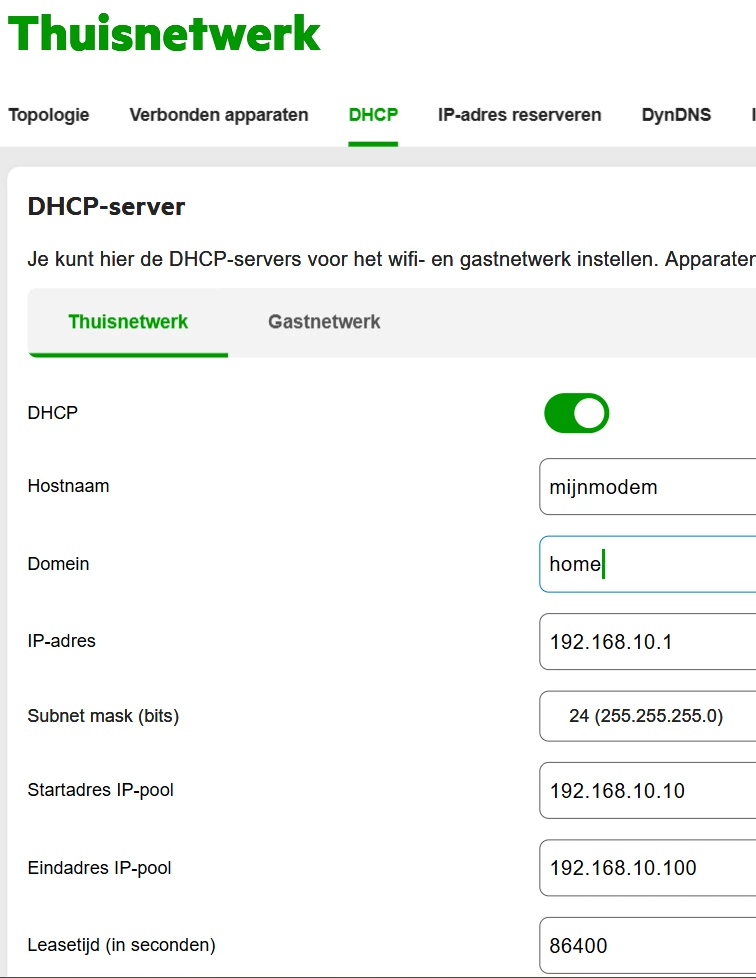The image size is (756, 978).
Task: Click Eindadres IP-pool field 192.168.10.100
Action: [x=647, y=868]
